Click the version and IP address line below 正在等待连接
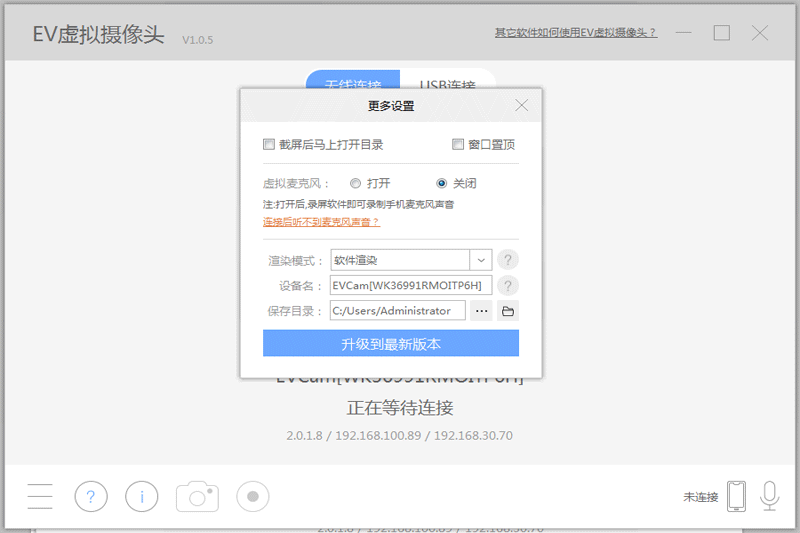Viewport: 800px width, 533px height. 399,436
